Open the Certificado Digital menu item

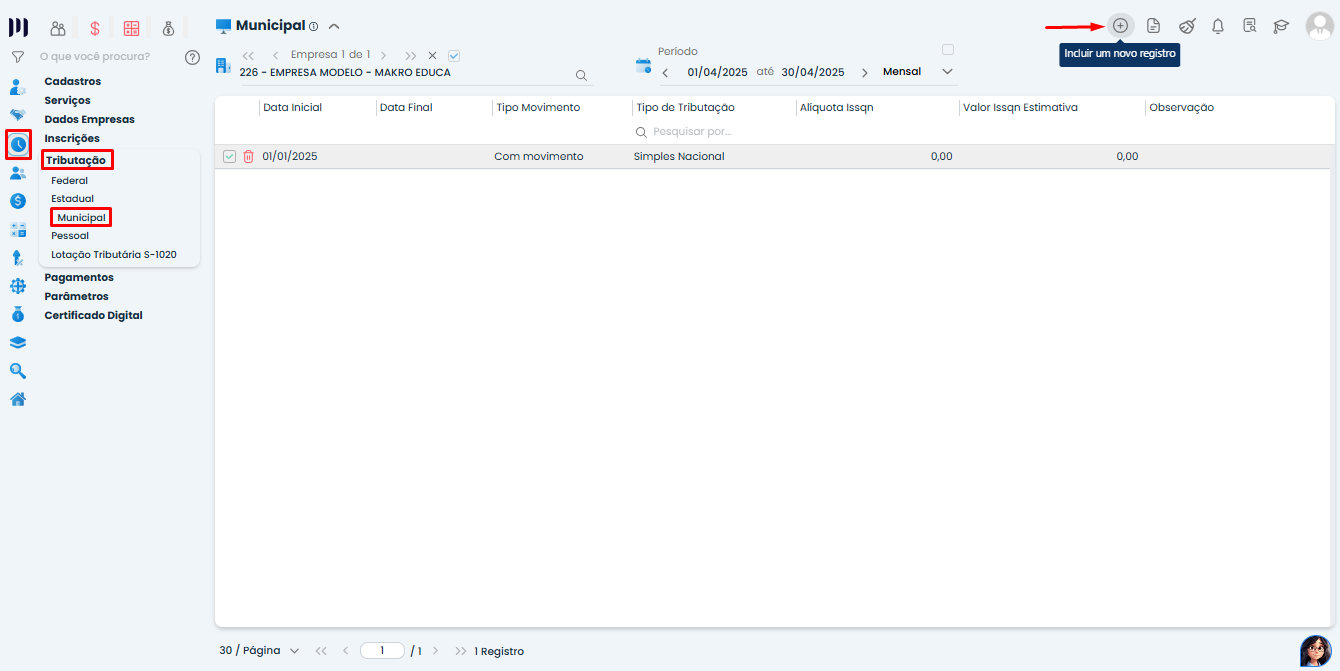[x=93, y=315]
